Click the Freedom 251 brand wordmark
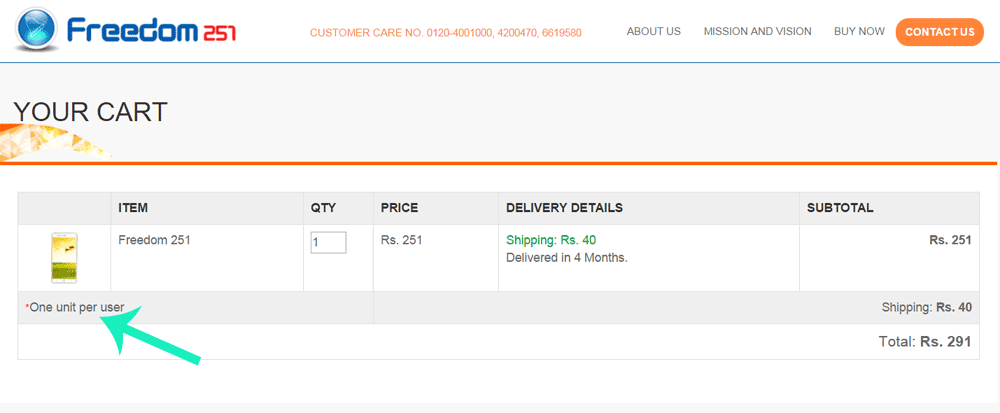 click(x=151, y=30)
